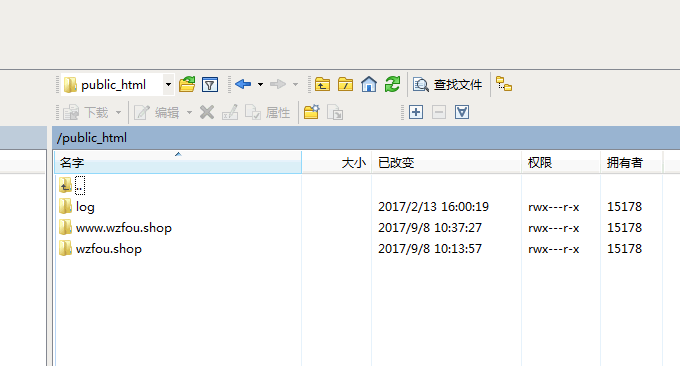This screenshot has width=680, height=366.
Task: Sort by the 名字 column header
Action: click(178, 163)
